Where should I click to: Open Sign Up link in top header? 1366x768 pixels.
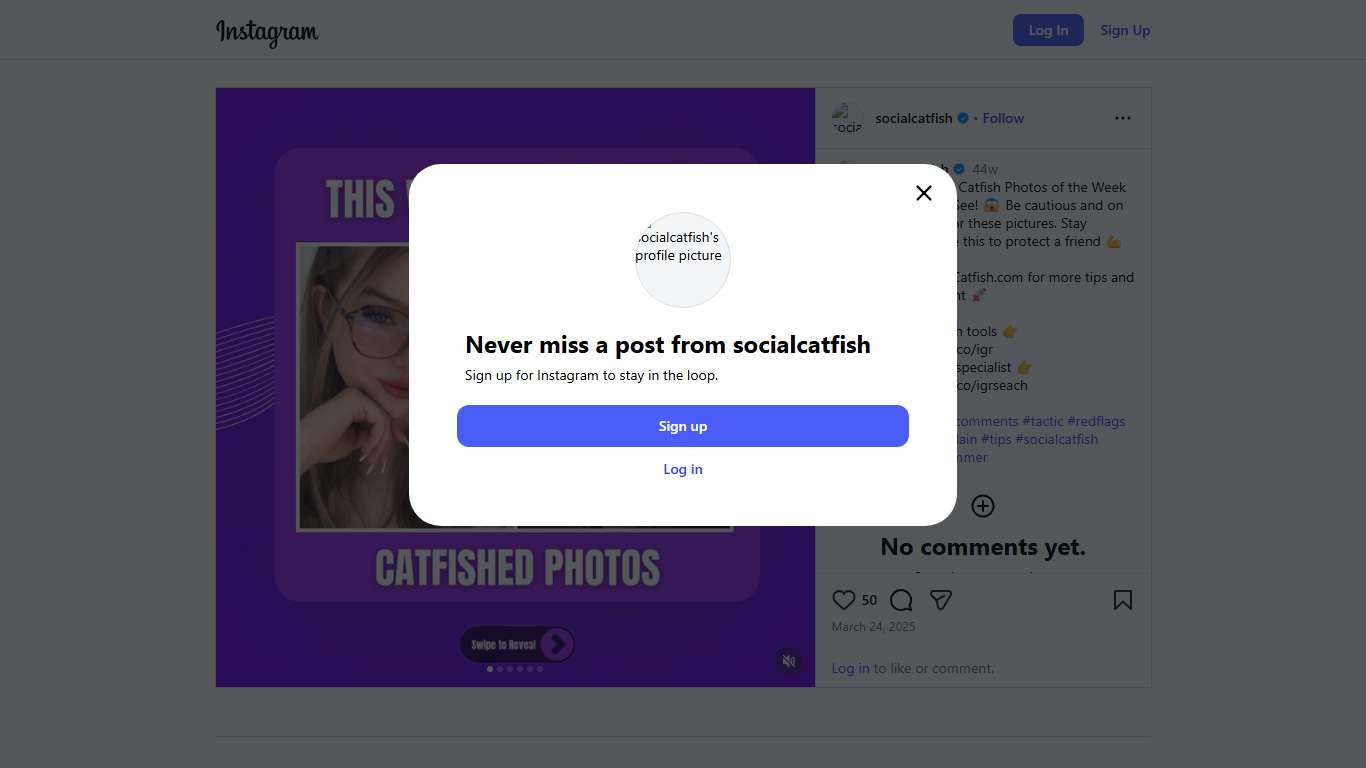coord(1125,30)
